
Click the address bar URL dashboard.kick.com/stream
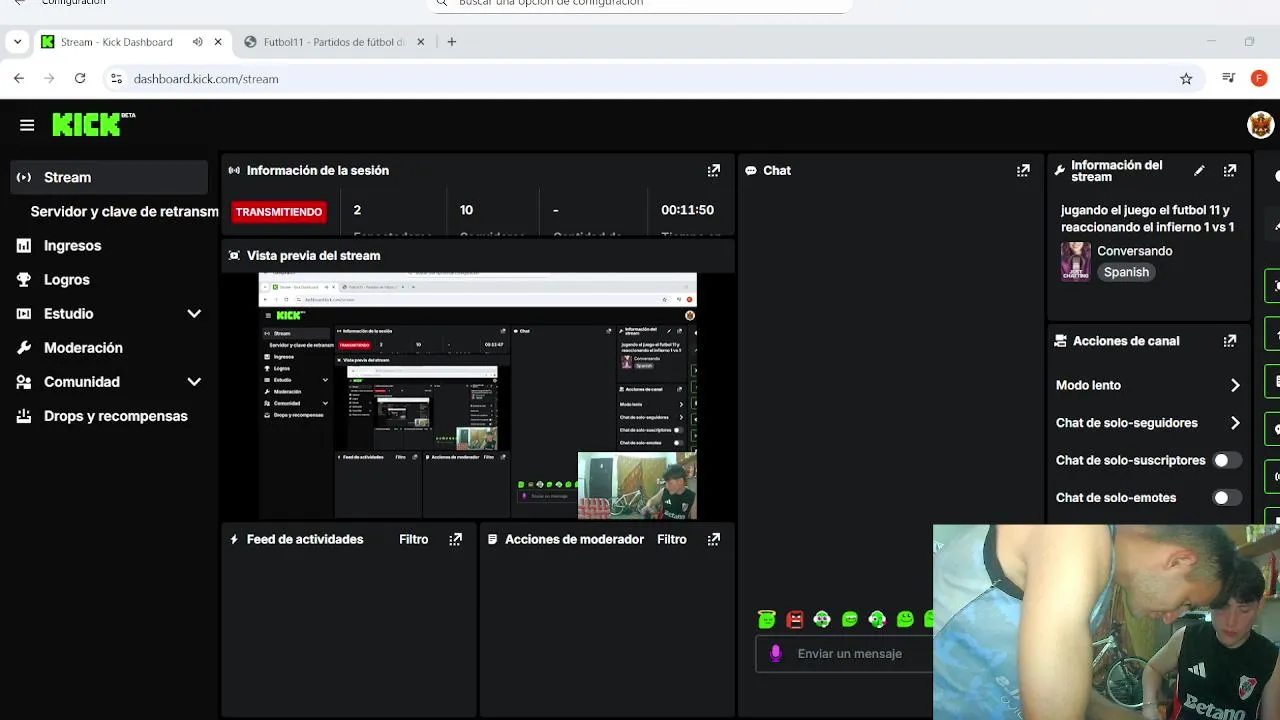pos(206,79)
